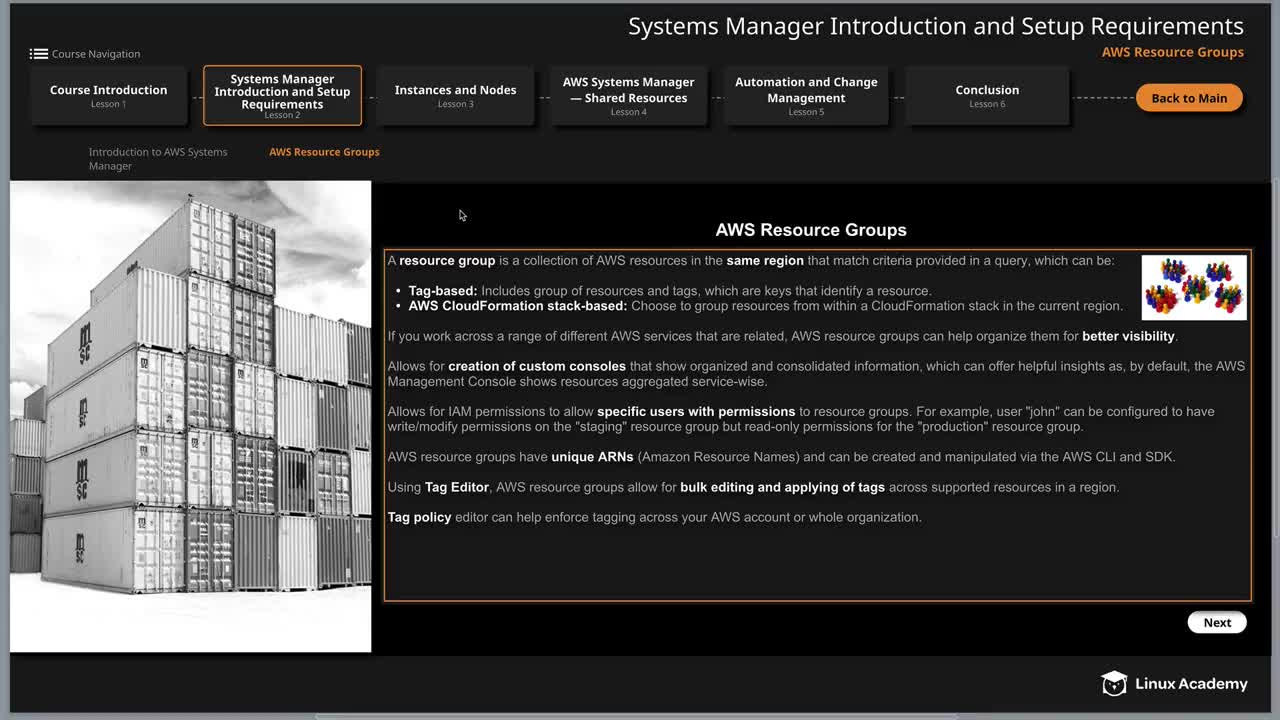Screen dimensions: 1280x720
Task: Click the shipping containers photo
Action: [x=190, y=416]
